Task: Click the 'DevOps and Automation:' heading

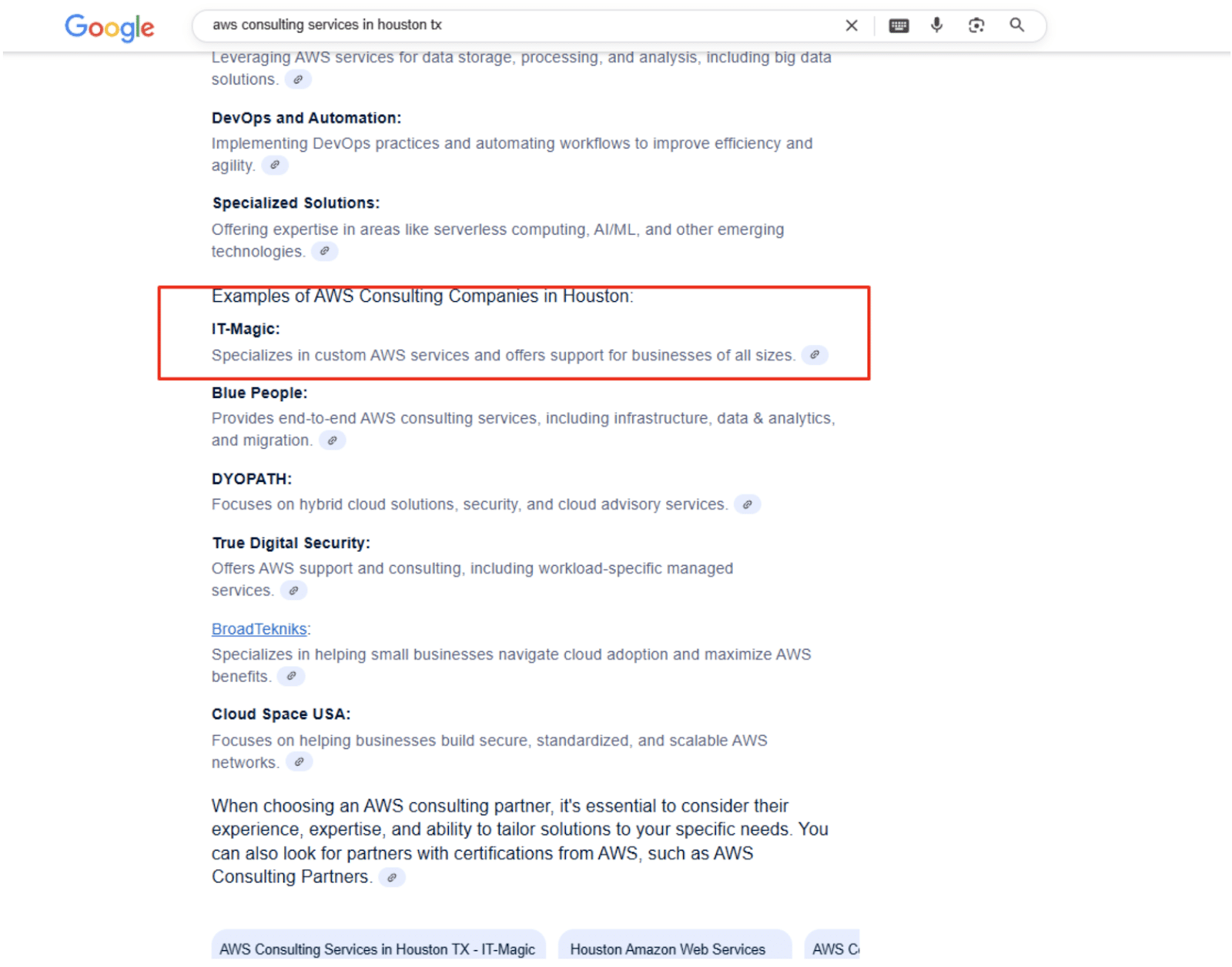Action: point(306,118)
